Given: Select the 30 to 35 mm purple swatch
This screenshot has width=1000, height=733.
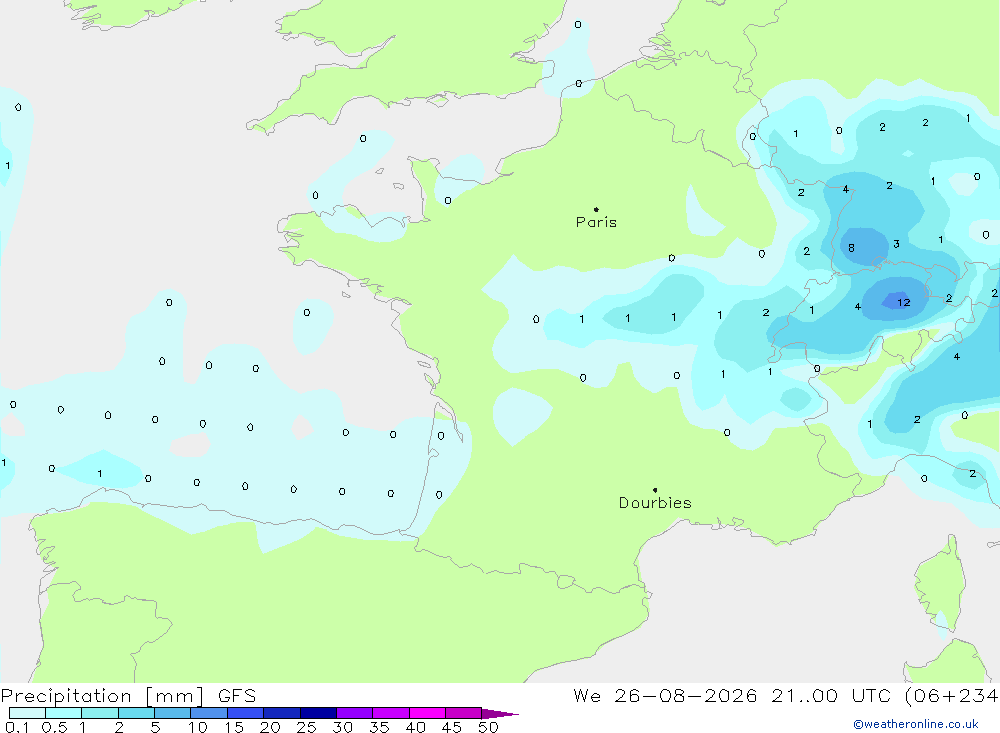Looking at the screenshot, I should point(354,713).
